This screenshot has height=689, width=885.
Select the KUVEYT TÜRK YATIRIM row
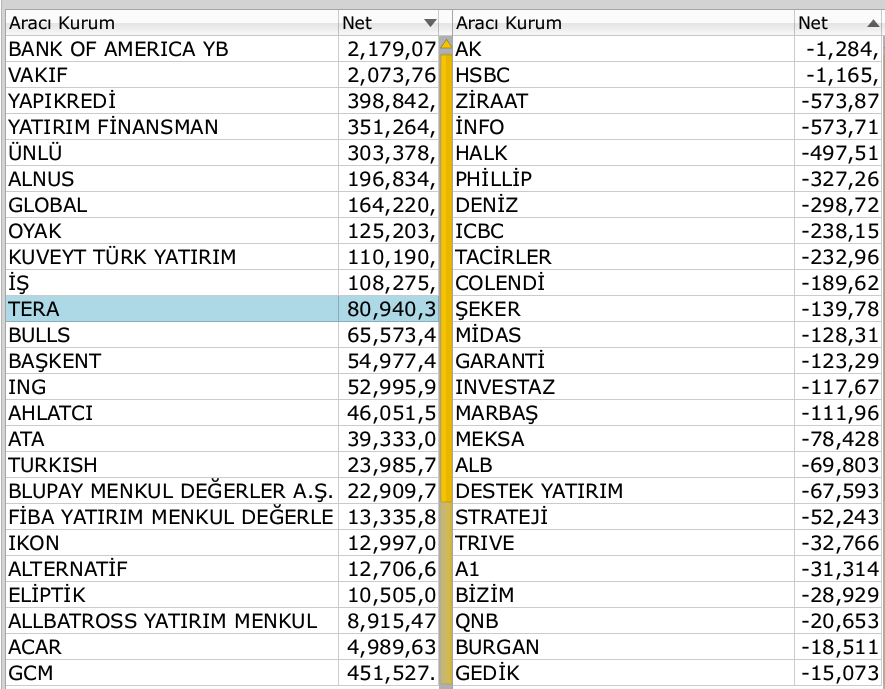click(x=222, y=257)
